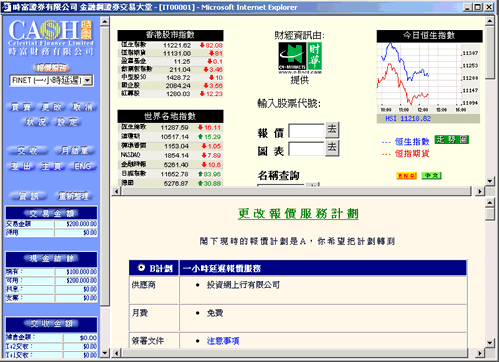Screen dimensions: 499x362
Task: Click the 主頁 home button
Action: coord(52,166)
